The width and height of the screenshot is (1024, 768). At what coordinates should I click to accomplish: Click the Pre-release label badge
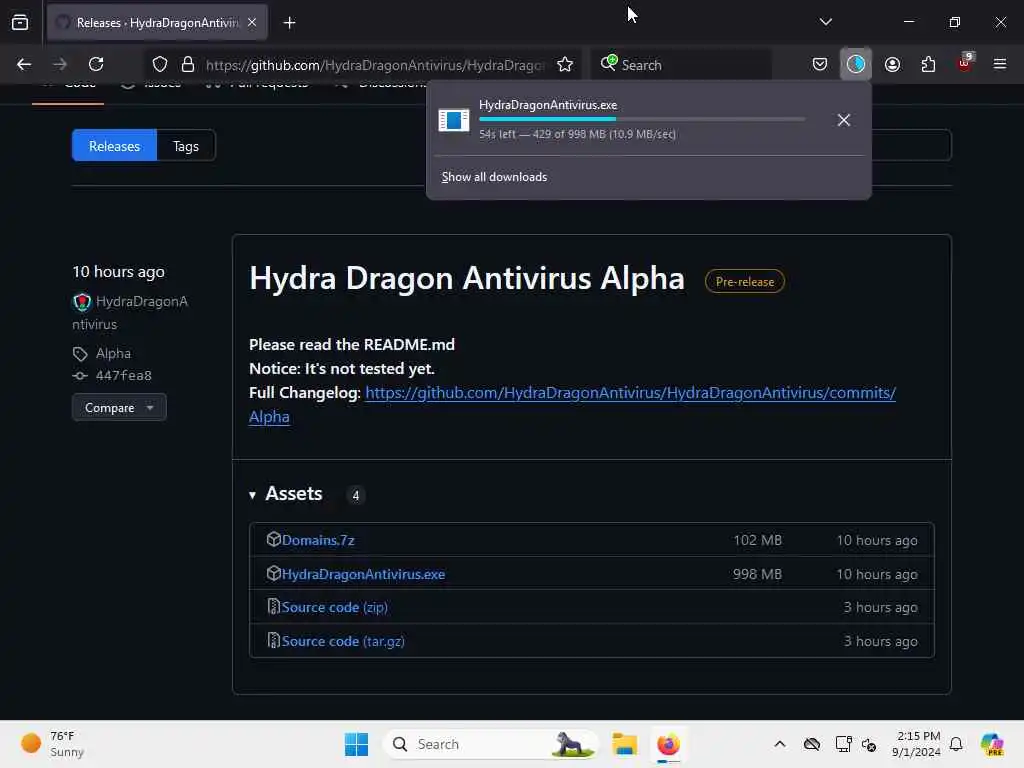(x=744, y=281)
